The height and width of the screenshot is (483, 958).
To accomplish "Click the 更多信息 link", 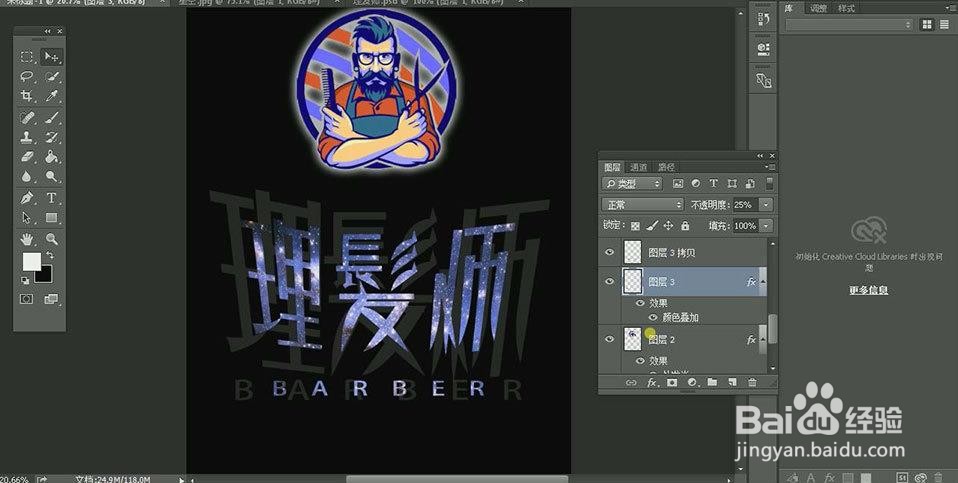I will (x=868, y=291).
